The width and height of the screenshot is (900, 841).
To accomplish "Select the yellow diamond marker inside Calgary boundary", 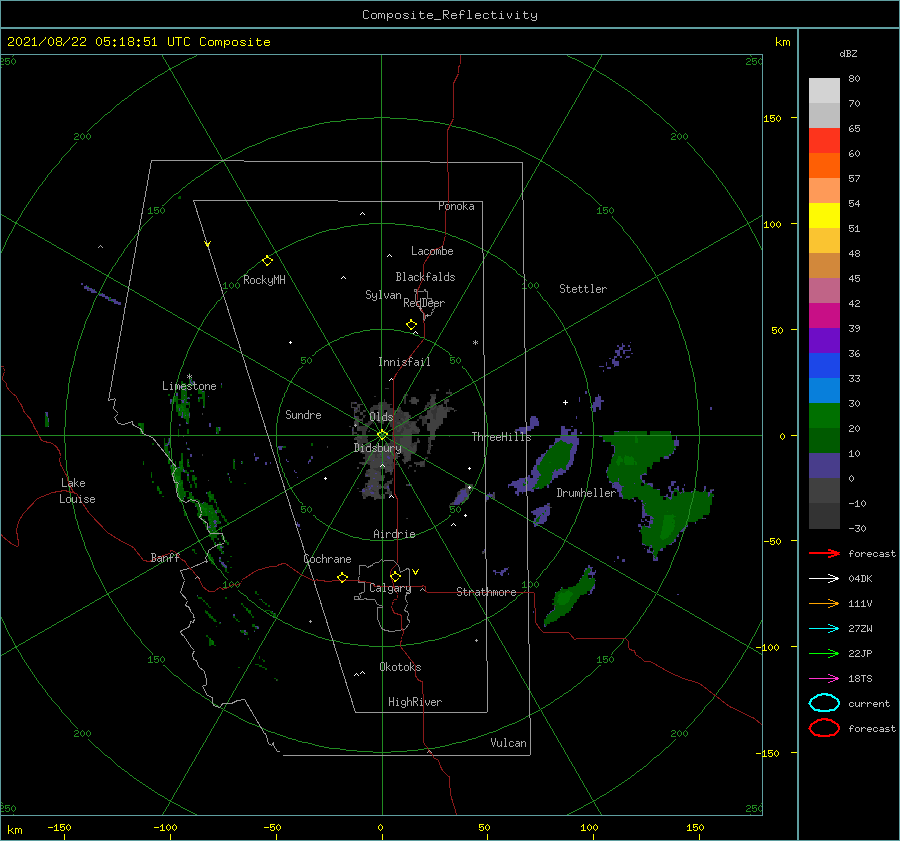I will 395,576.
